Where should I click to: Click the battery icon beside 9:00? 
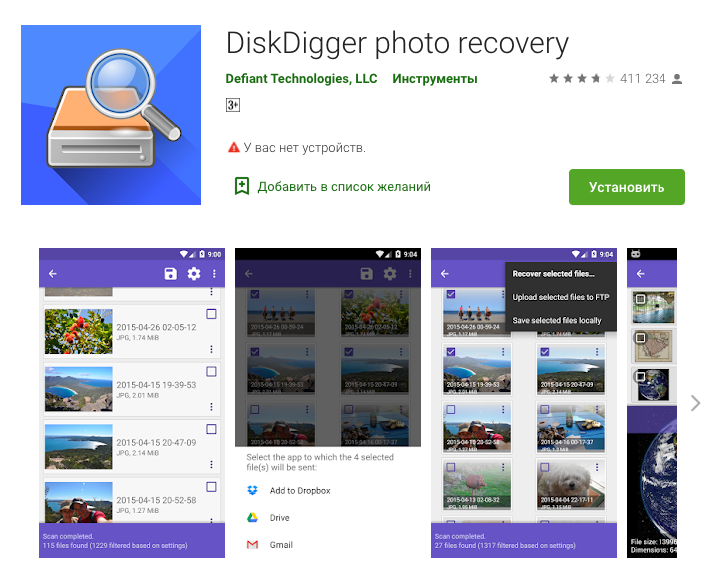click(x=202, y=254)
